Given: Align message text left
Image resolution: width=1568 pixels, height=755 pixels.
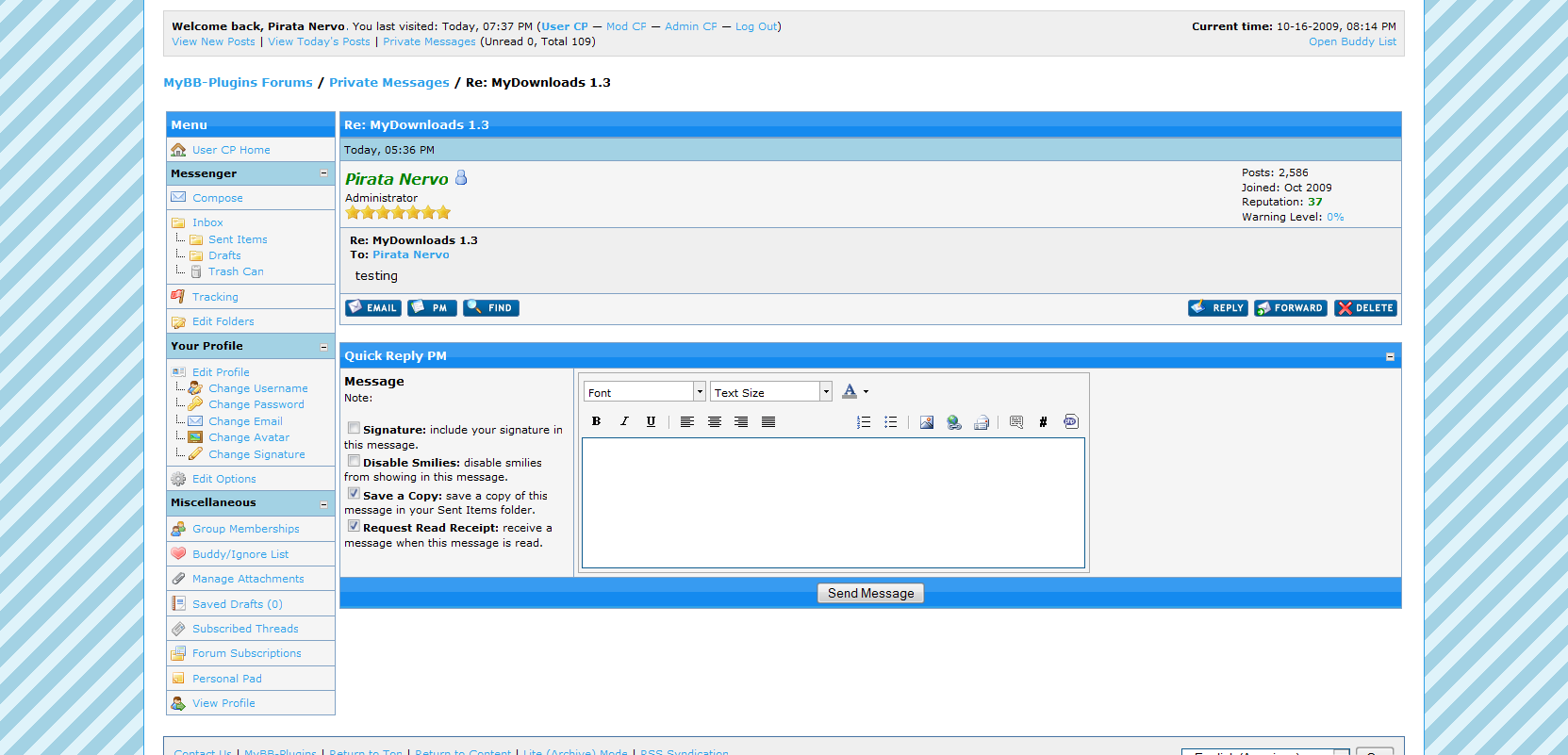Looking at the screenshot, I should click(687, 421).
